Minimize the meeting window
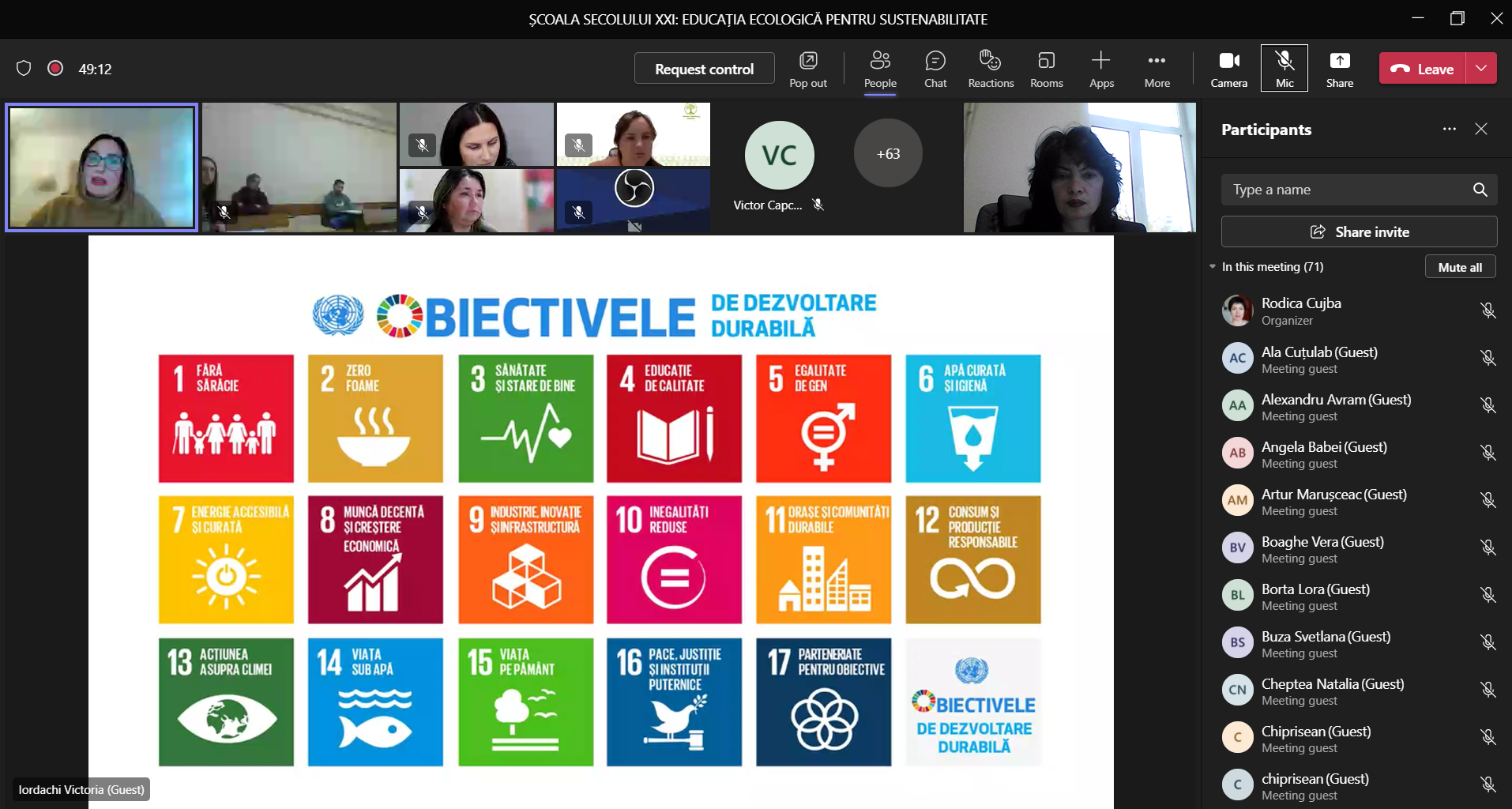This screenshot has width=1512, height=809. click(x=1418, y=18)
